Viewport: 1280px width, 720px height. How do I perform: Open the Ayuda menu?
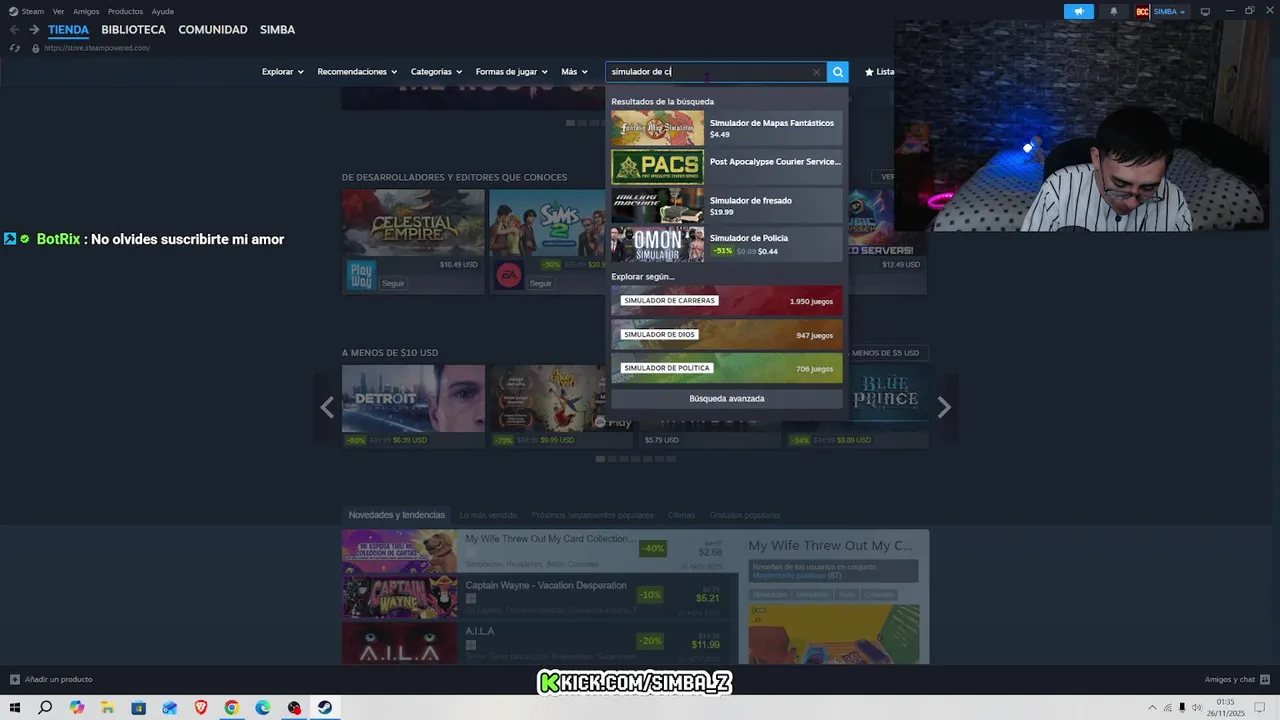162,11
